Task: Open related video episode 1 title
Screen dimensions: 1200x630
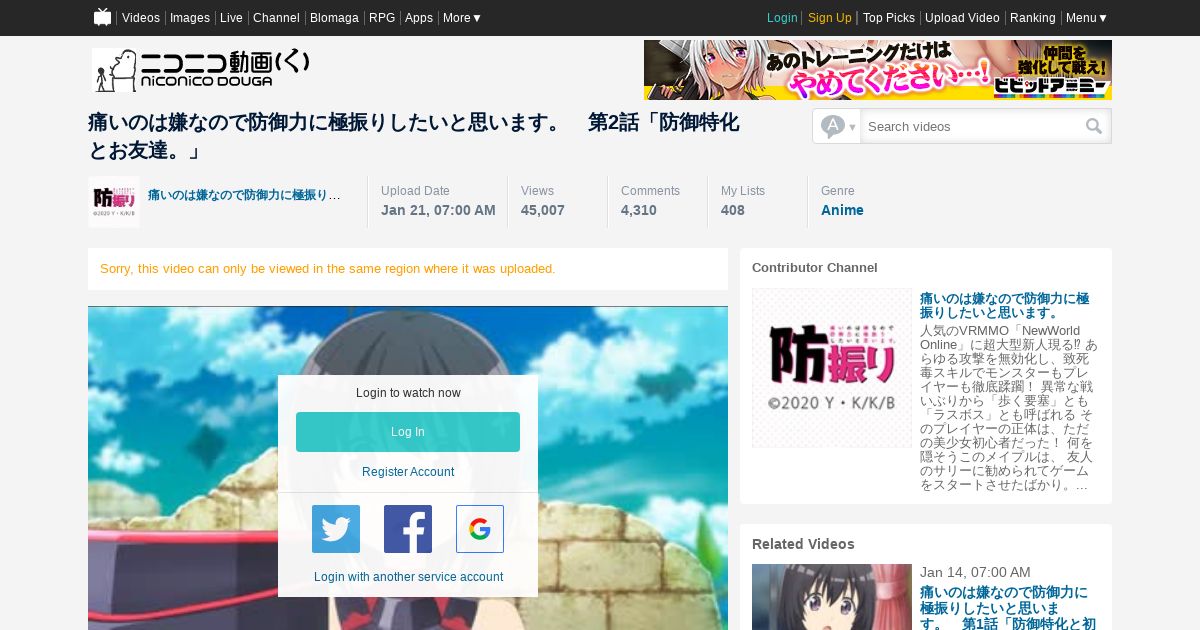Action: coord(1008,608)
